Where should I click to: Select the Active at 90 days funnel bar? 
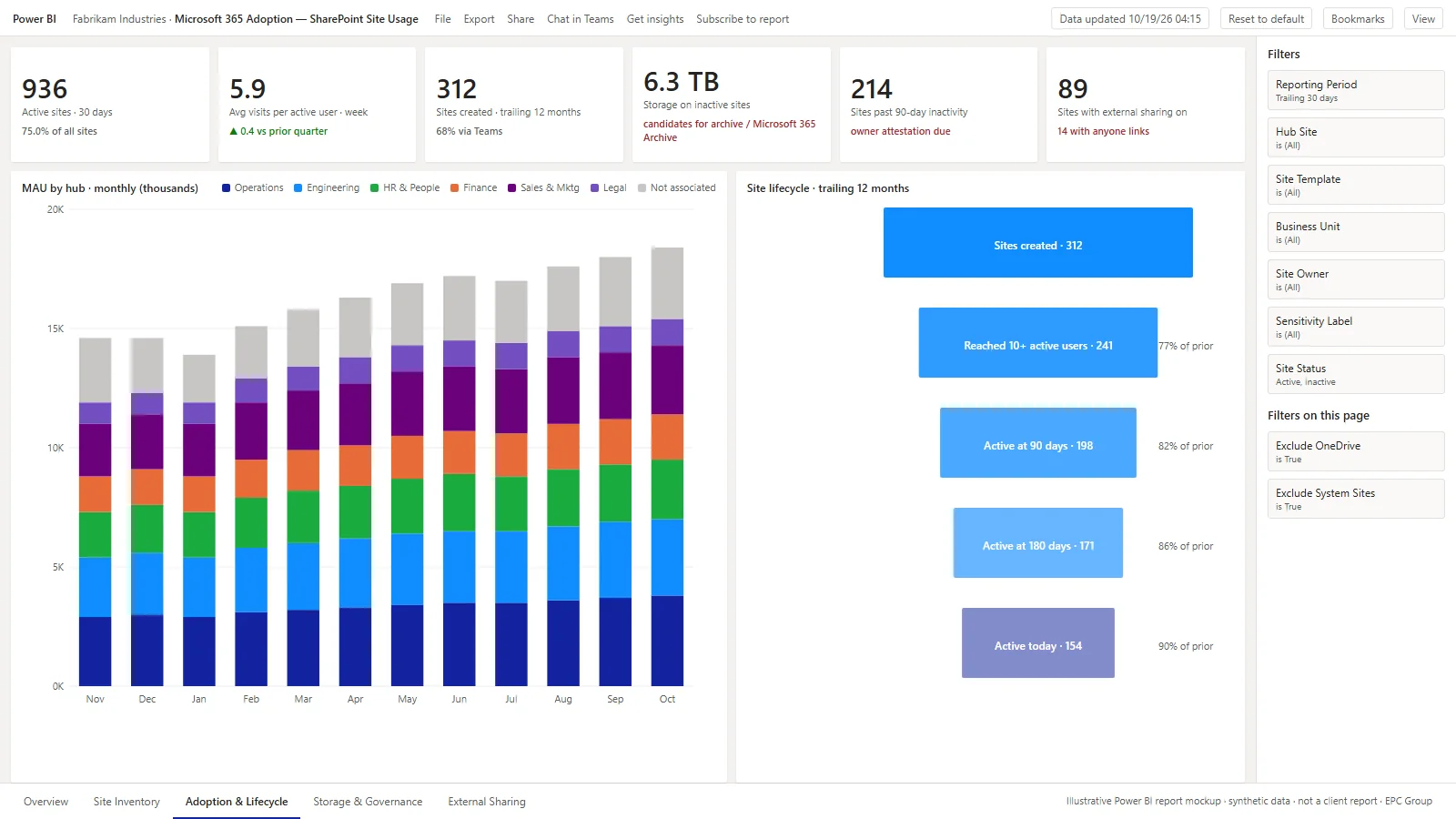[x=1037, y=443]
